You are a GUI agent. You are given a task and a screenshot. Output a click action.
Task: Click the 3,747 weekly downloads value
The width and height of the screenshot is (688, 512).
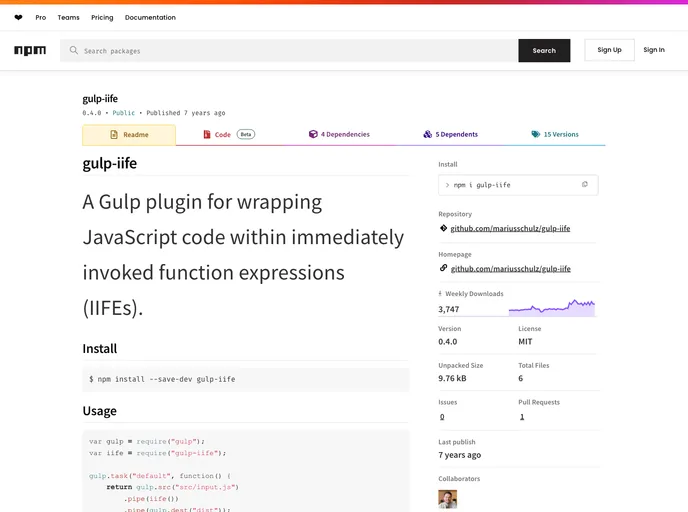448,309
